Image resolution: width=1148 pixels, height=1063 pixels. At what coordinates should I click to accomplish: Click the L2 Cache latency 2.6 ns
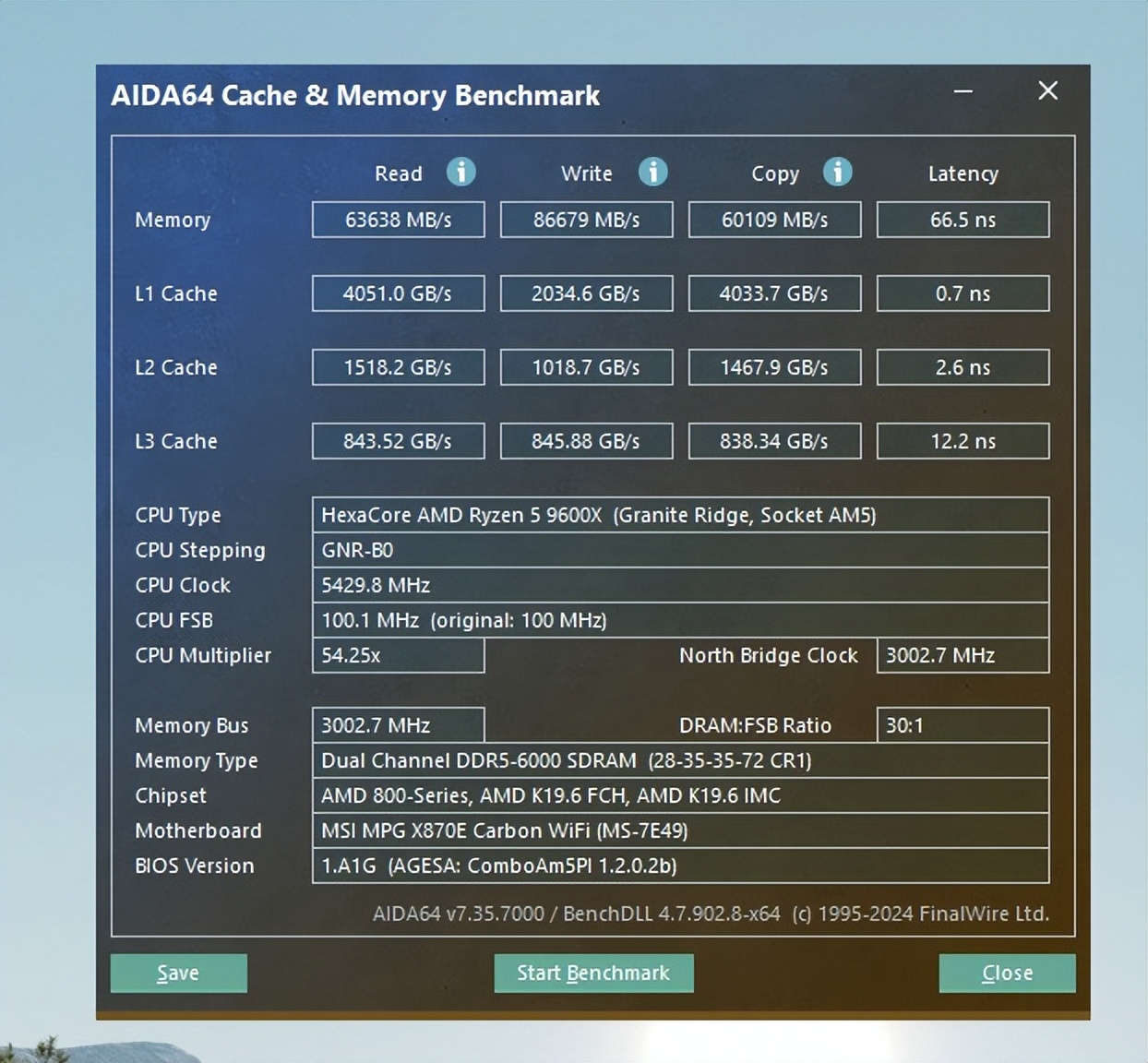(x=963, y=367)
